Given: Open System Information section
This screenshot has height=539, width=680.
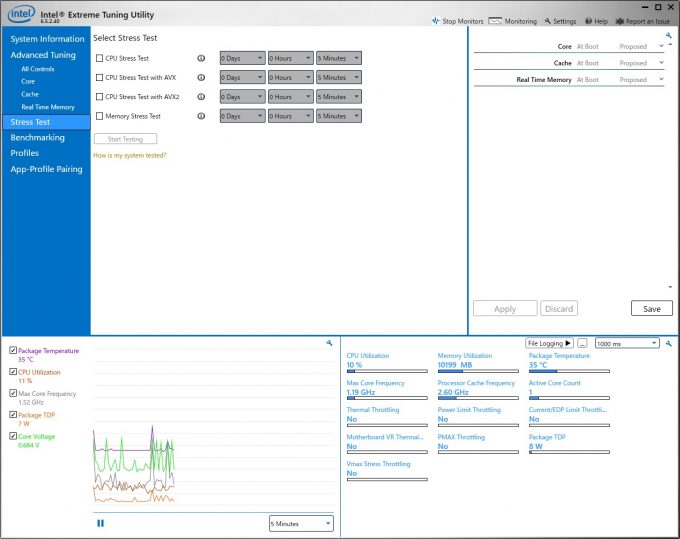Looking at the screenshot, I should [47, 39].
